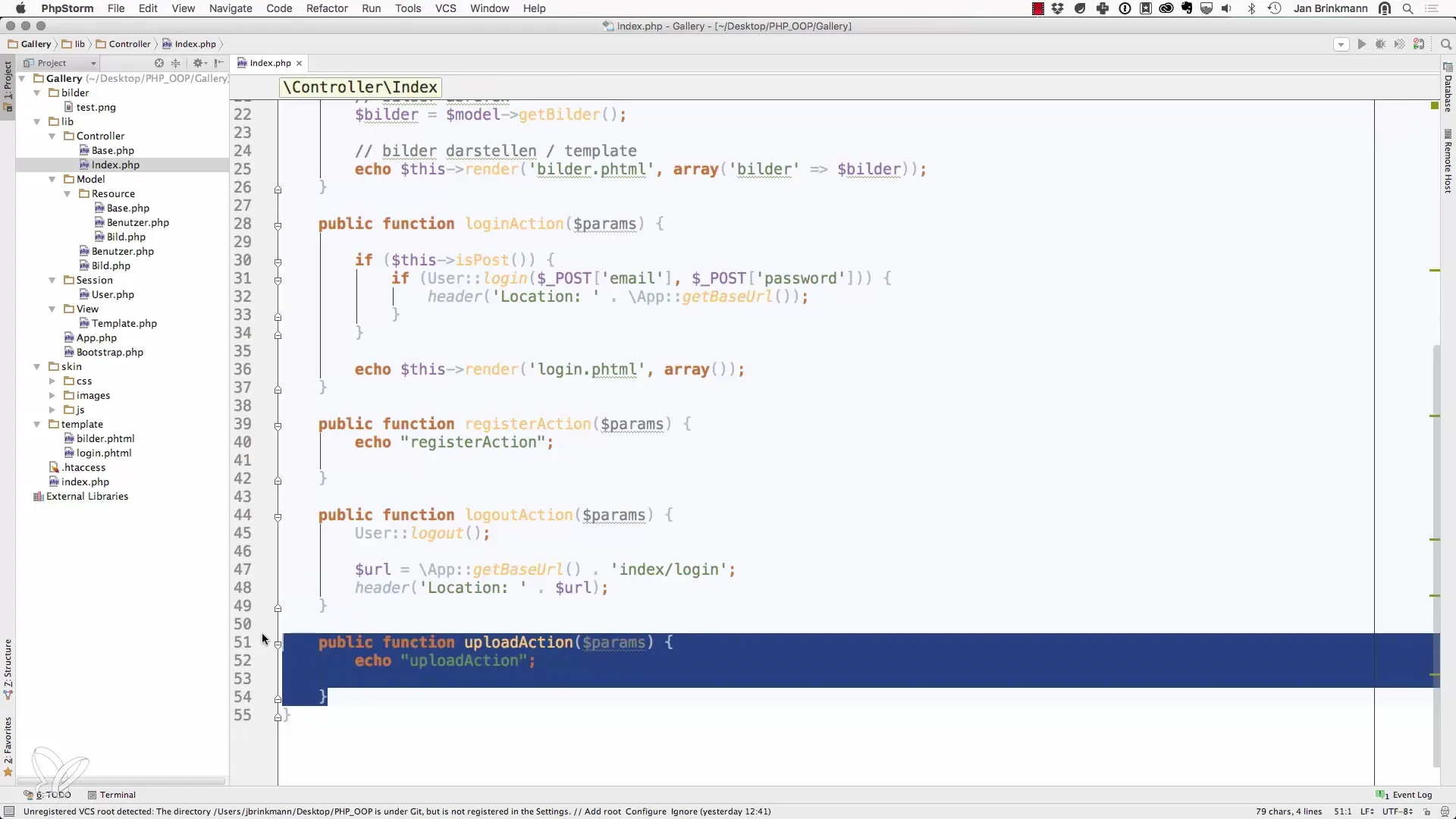Click Add root link in status bar
This screenshot has width=1456, height=819.
pyautogui.click(x=603, y=811)
